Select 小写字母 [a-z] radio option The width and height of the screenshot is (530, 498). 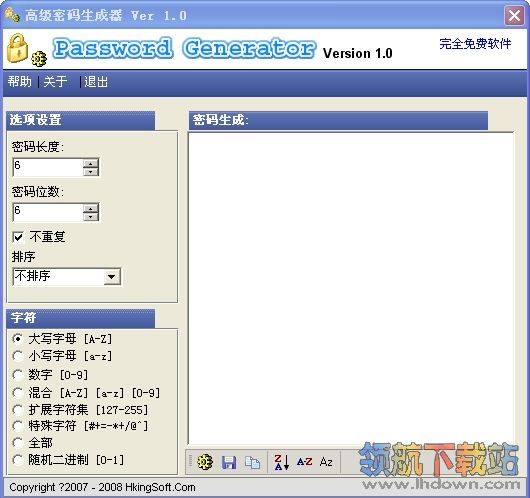(18, 356)
